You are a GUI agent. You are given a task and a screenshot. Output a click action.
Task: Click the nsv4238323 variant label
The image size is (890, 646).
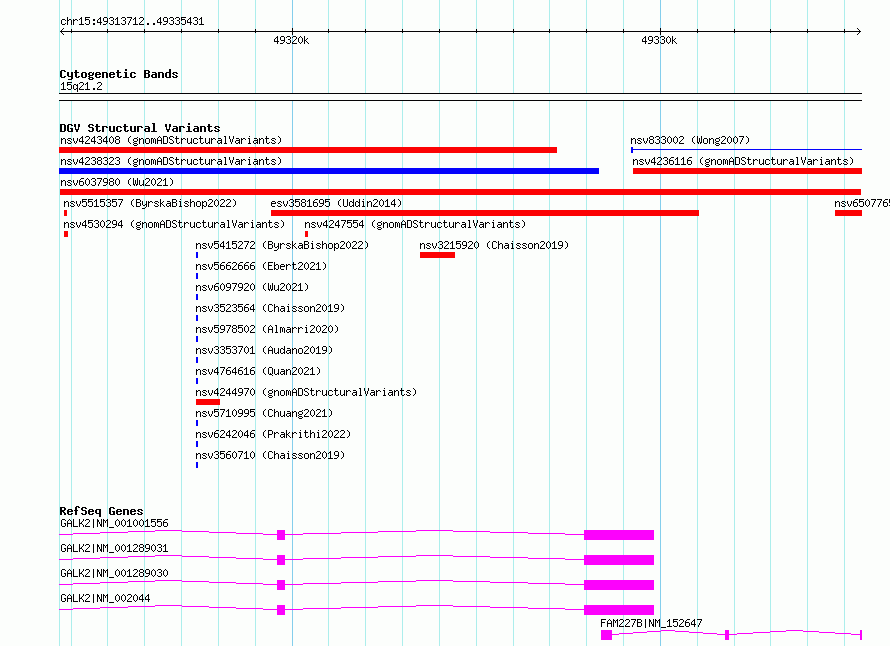[x=171, y=161]
